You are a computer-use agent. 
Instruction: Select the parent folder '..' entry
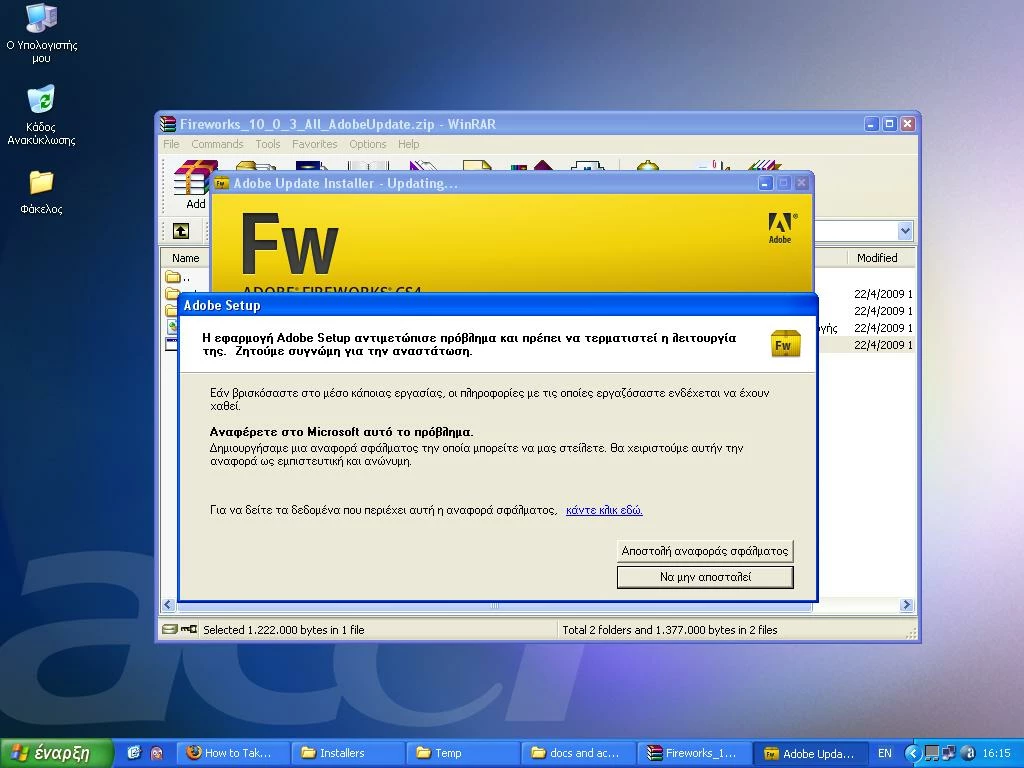tap(178, 278)
